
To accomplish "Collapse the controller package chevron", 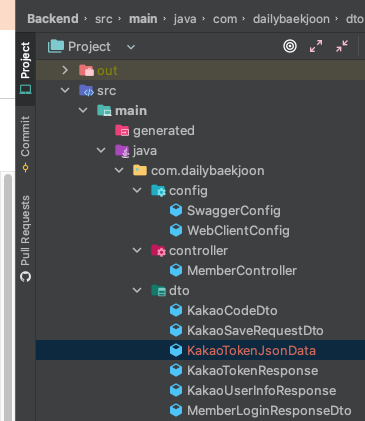I will [137, 250].
